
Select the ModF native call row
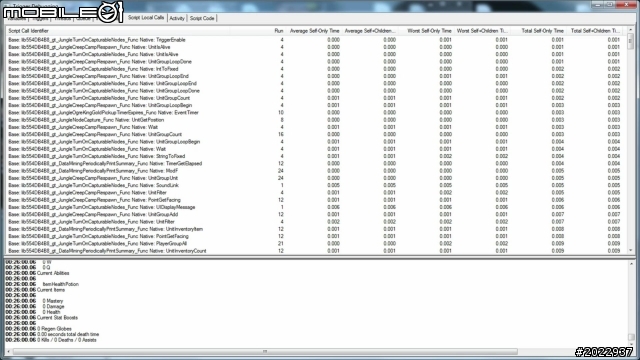point(314,171)
